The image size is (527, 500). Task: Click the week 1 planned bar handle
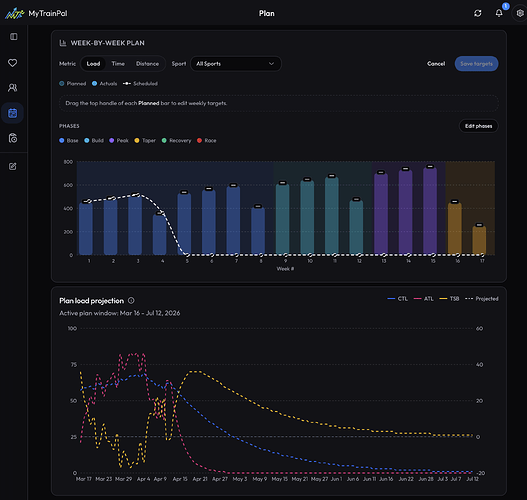click(85, 202)
